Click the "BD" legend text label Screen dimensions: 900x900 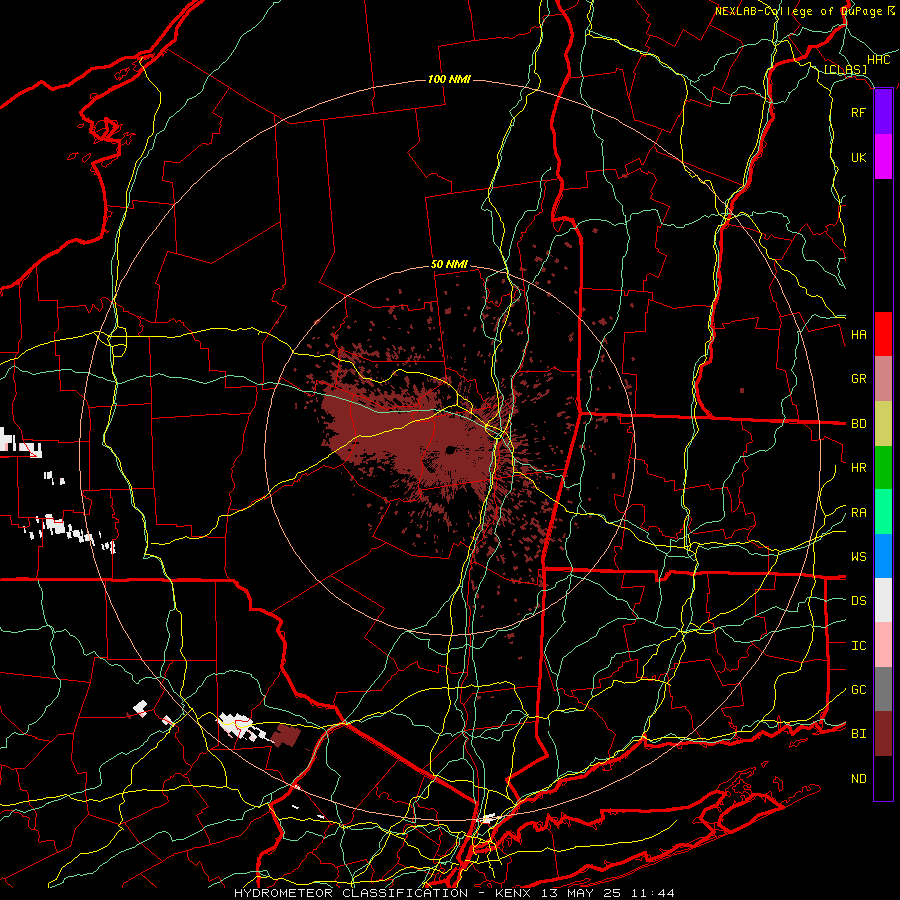[x=858, y=424]
